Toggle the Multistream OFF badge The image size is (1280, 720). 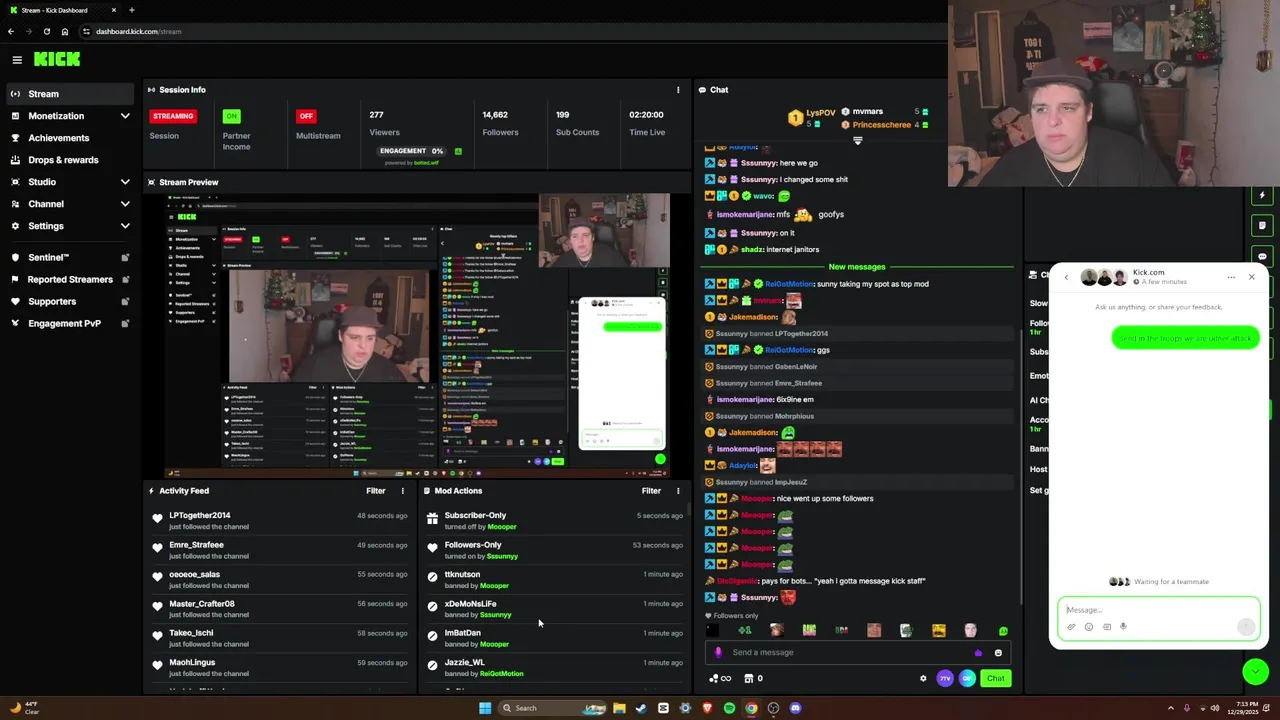point(306,116)
